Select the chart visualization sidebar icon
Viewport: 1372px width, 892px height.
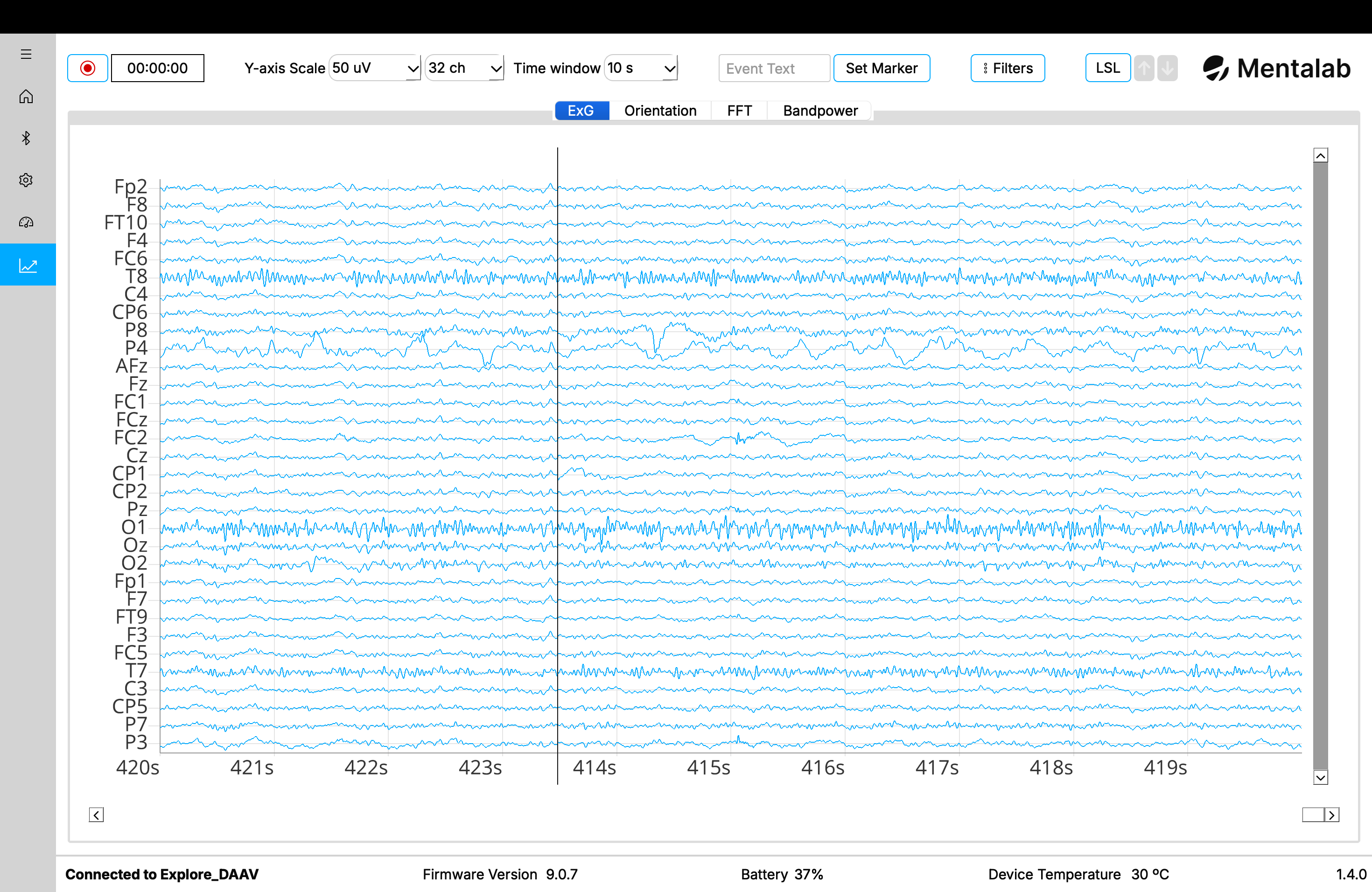[x=28, y=265]
